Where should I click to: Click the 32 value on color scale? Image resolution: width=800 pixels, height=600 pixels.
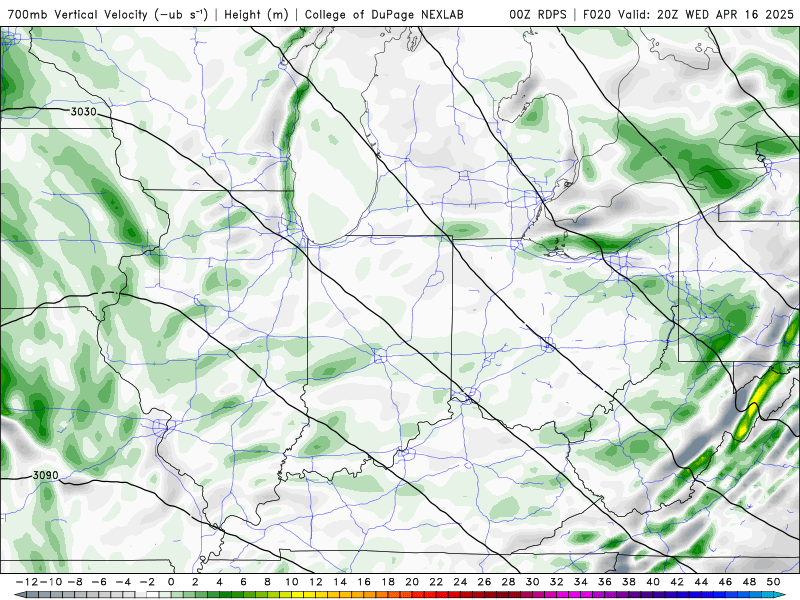click(557, 582)
